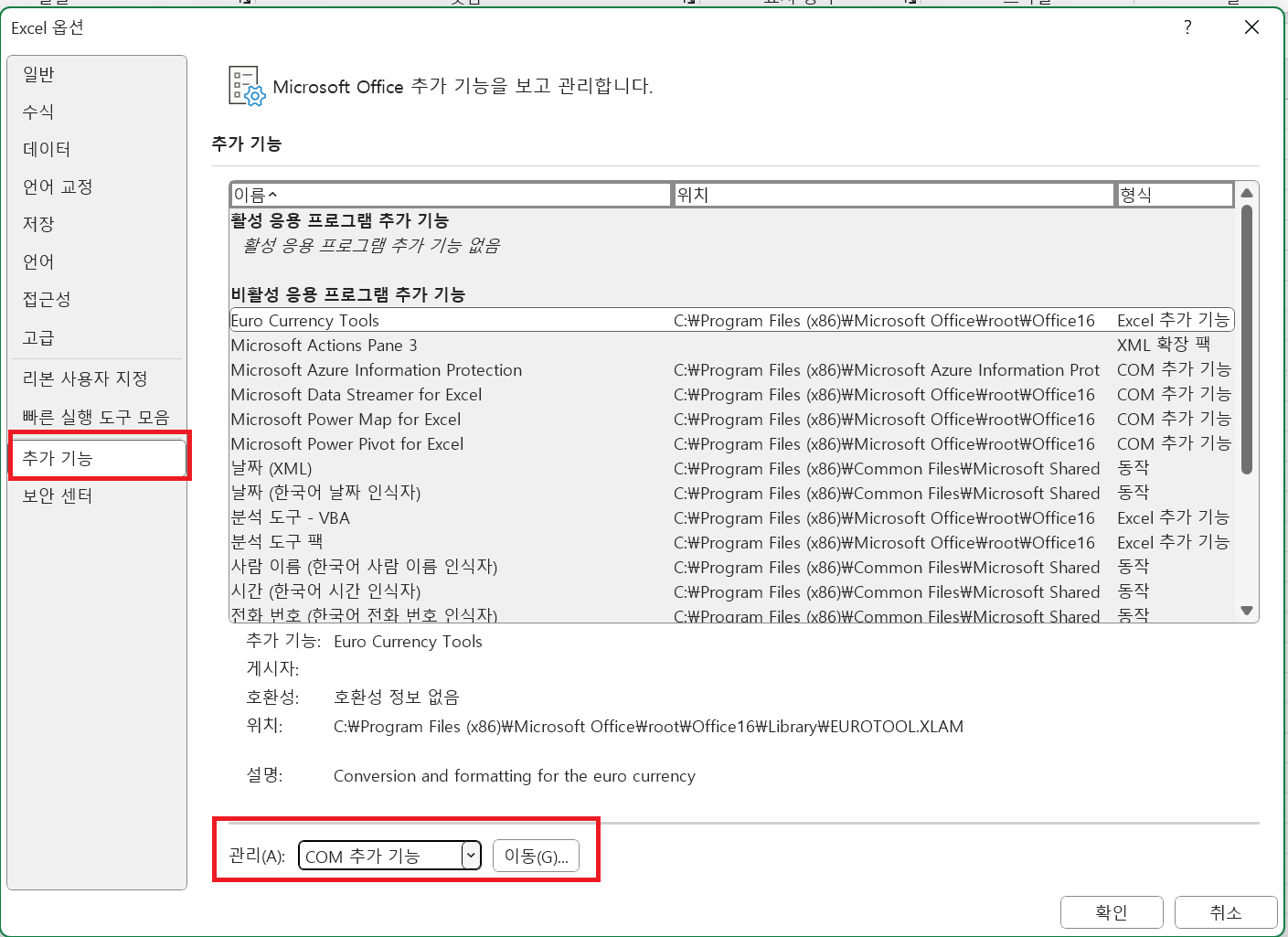The height and width of the screenshot is (937, 1288).
Task: Select 날짜 (한국어 날짜 인식자) row
Action: point(731,494)
